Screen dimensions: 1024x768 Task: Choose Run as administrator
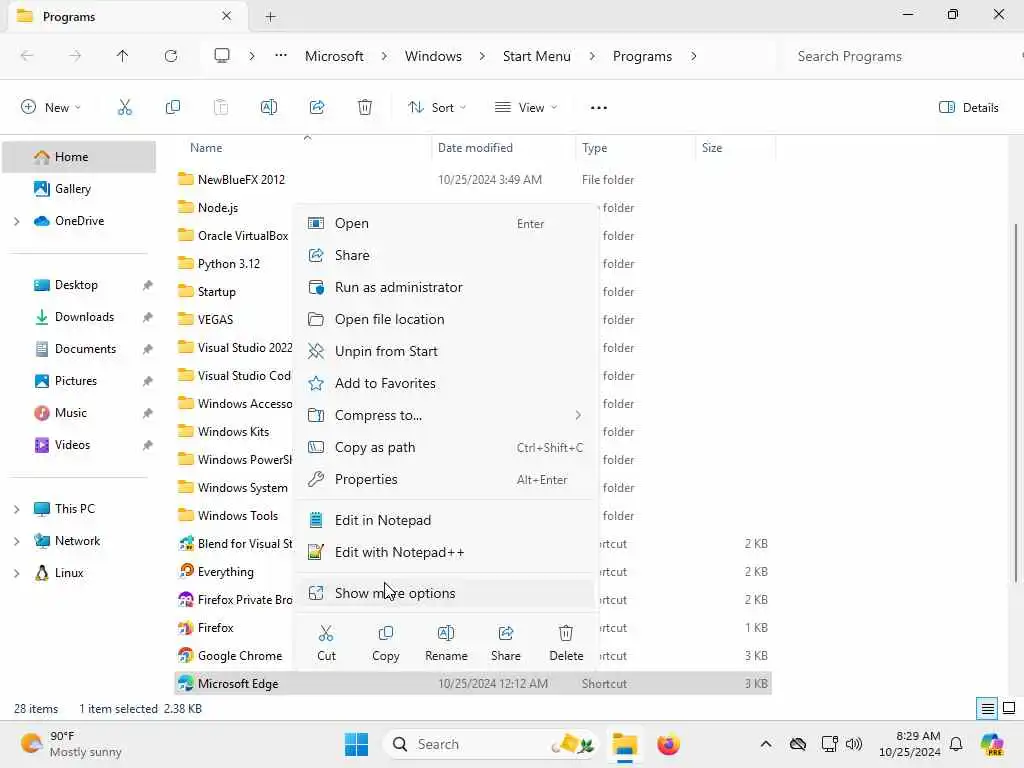point(445,287)
